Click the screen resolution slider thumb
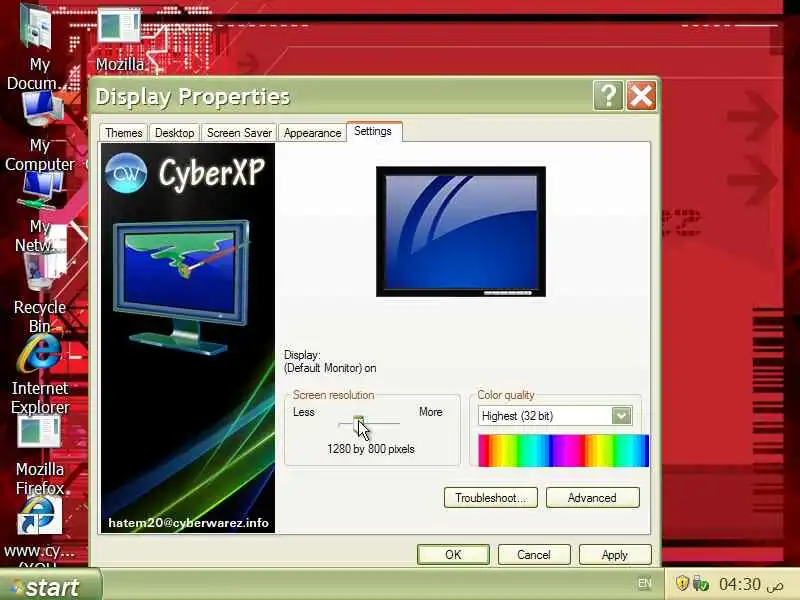Viewport: 800px width, 600px height. pos(358,423)
